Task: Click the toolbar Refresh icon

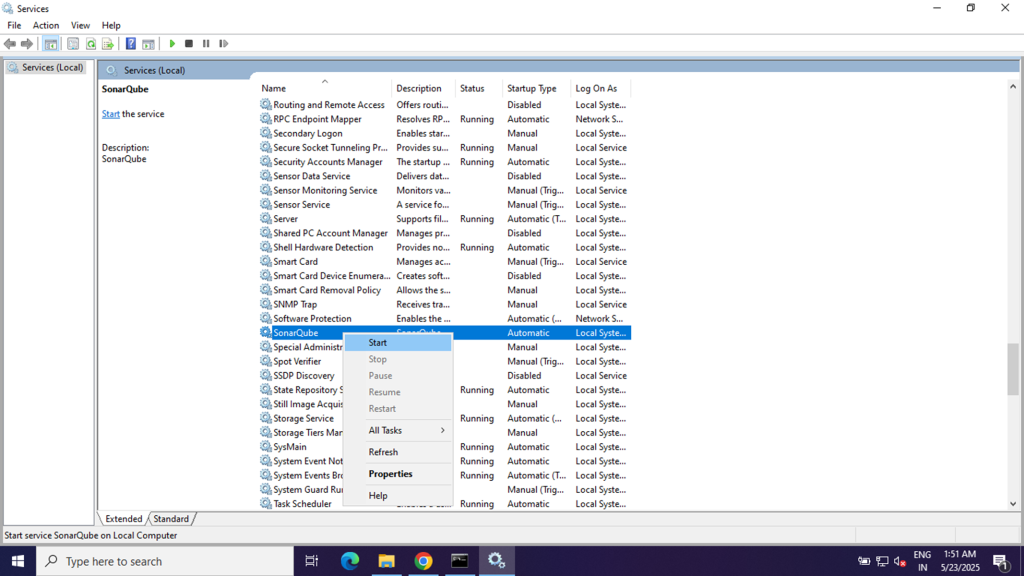Action: click(91, 44)
